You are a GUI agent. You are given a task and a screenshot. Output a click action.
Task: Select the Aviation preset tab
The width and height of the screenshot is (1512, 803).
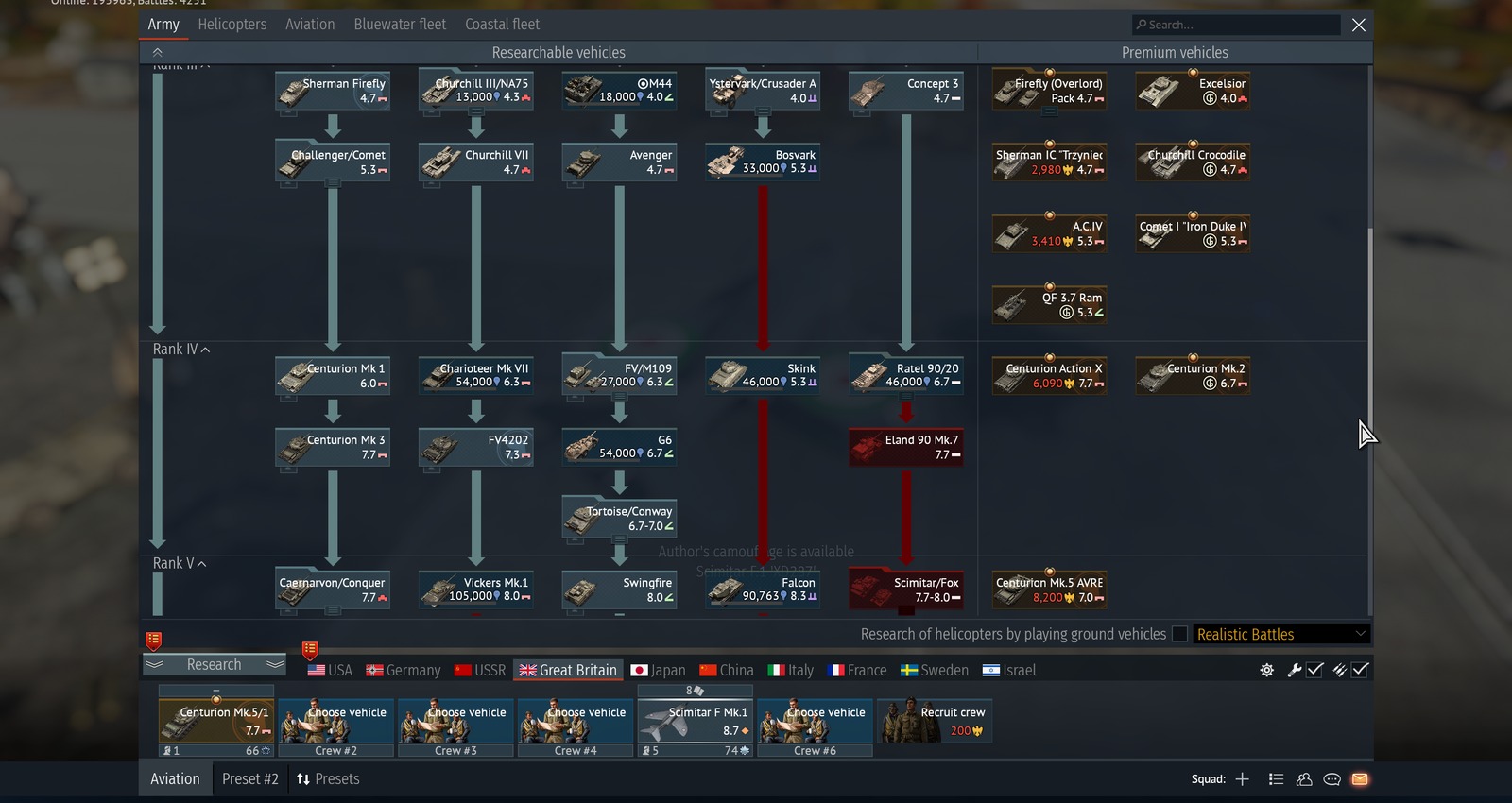[175, 779]
